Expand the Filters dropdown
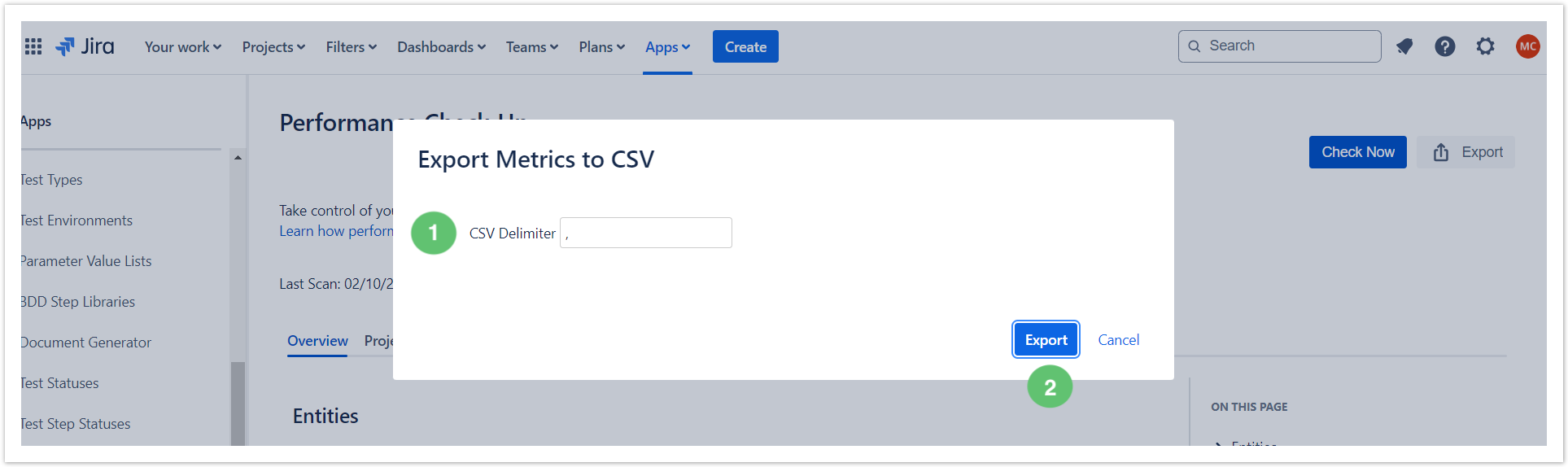 pyautogui.click(x=352, y=47)
